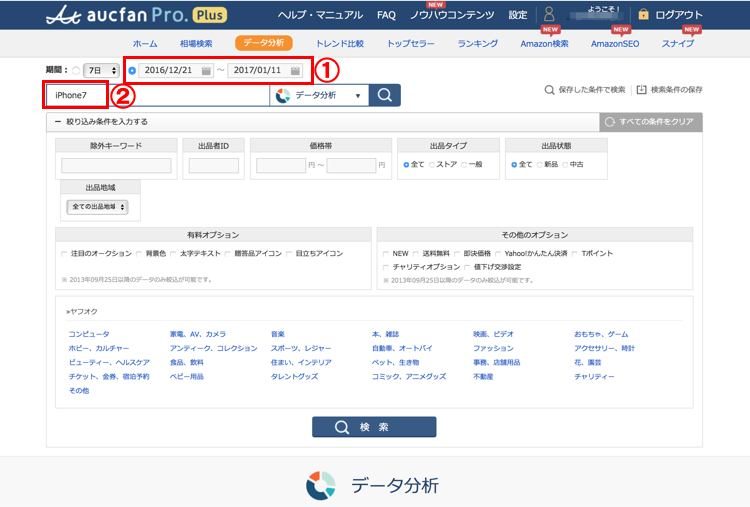This screenshot has width=750, height=507.
Task: Click the magnifier search icon button
Action: coord(384,95)
